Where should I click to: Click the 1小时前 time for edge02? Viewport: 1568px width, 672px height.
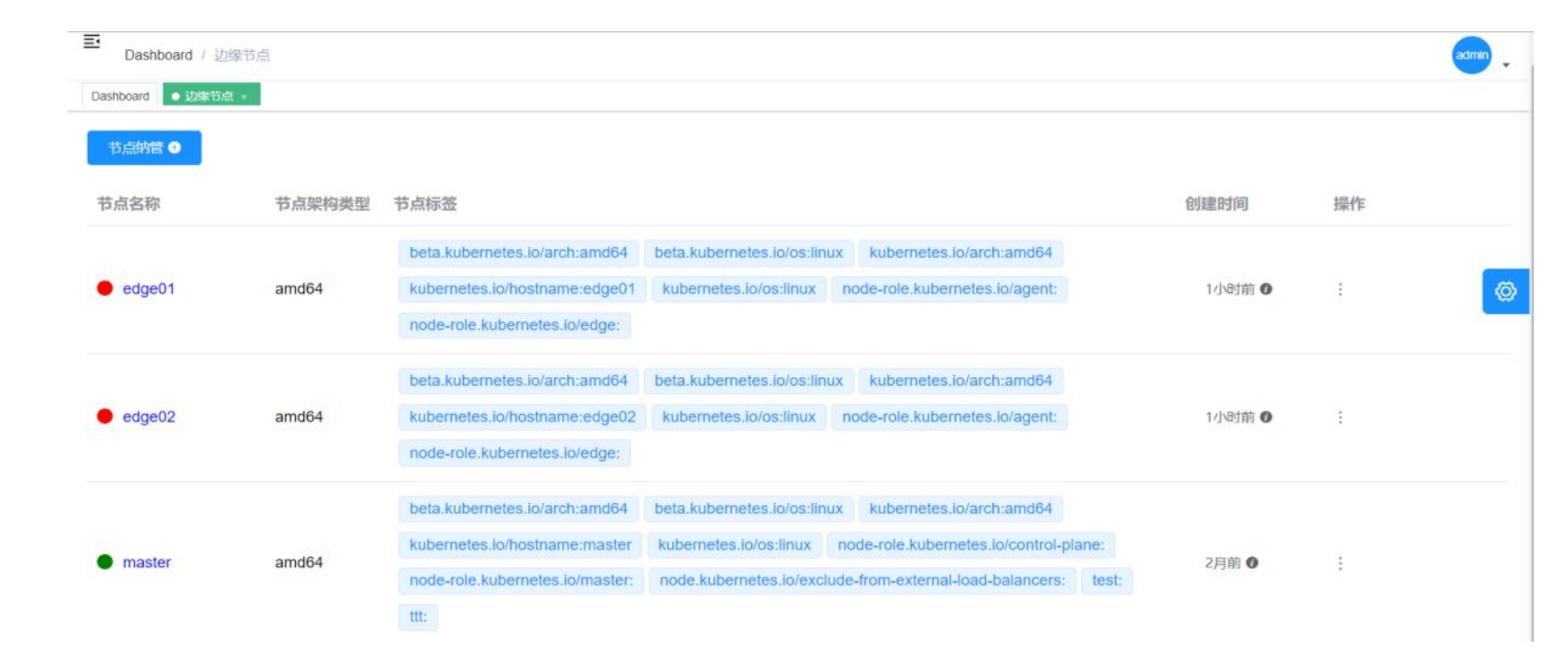(x=1230, y=417)
